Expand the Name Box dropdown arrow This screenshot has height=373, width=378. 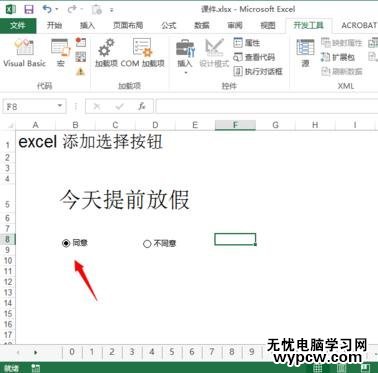60,106
